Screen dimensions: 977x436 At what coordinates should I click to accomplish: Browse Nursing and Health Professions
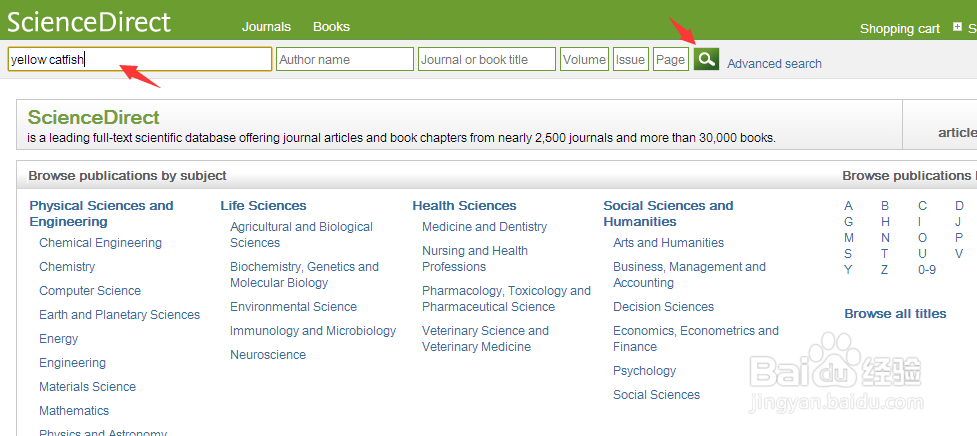(475, 258)
